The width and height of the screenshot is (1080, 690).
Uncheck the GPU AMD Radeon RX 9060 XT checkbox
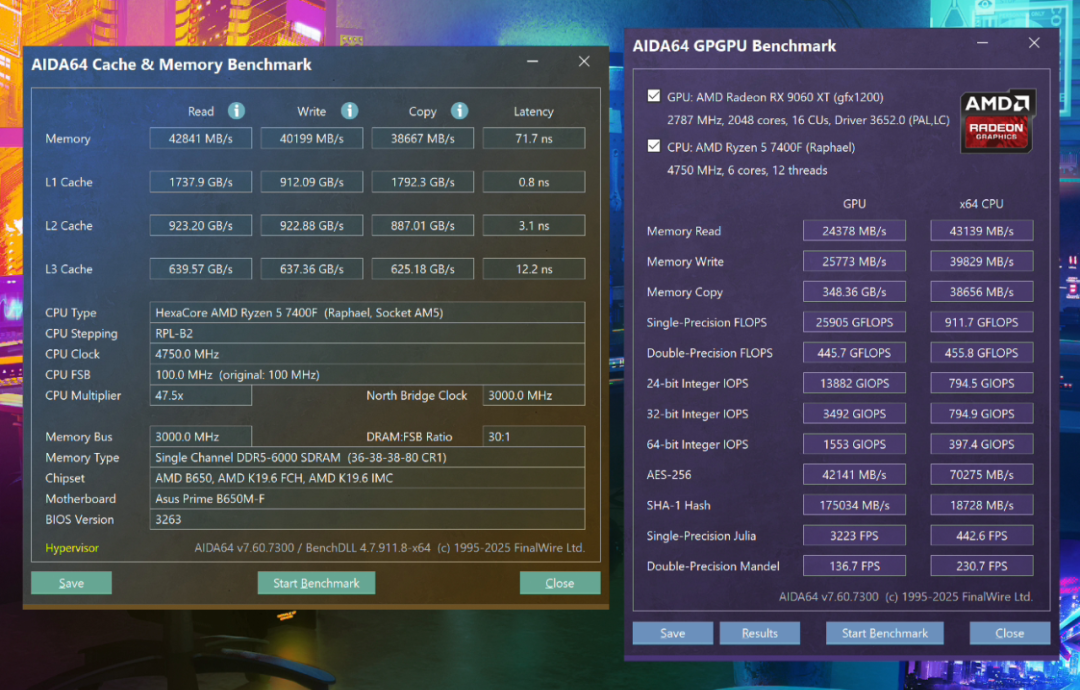coord(654,96)
